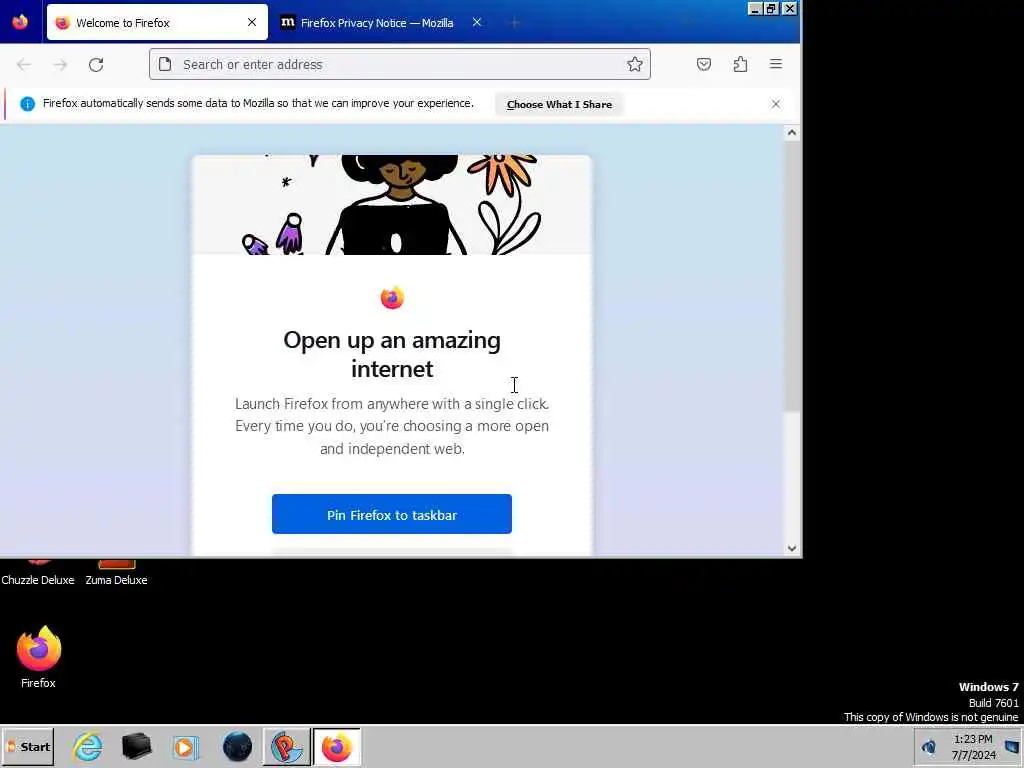Go back with the back arrow
The height and width of the screenshot is (768, 1024).
click(24, 65)
